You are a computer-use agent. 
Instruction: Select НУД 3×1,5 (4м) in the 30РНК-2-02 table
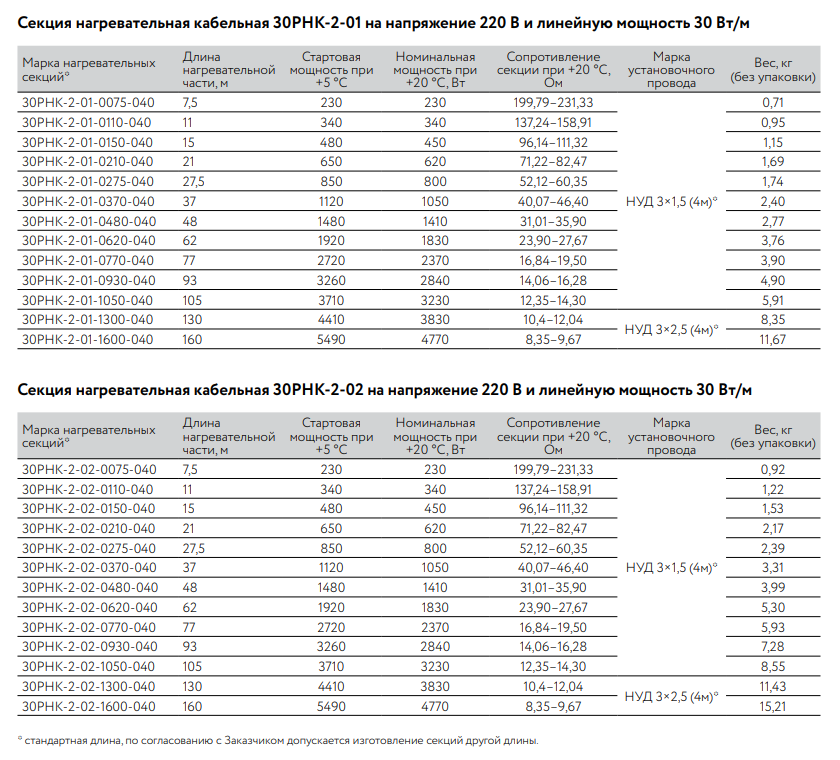672,568
